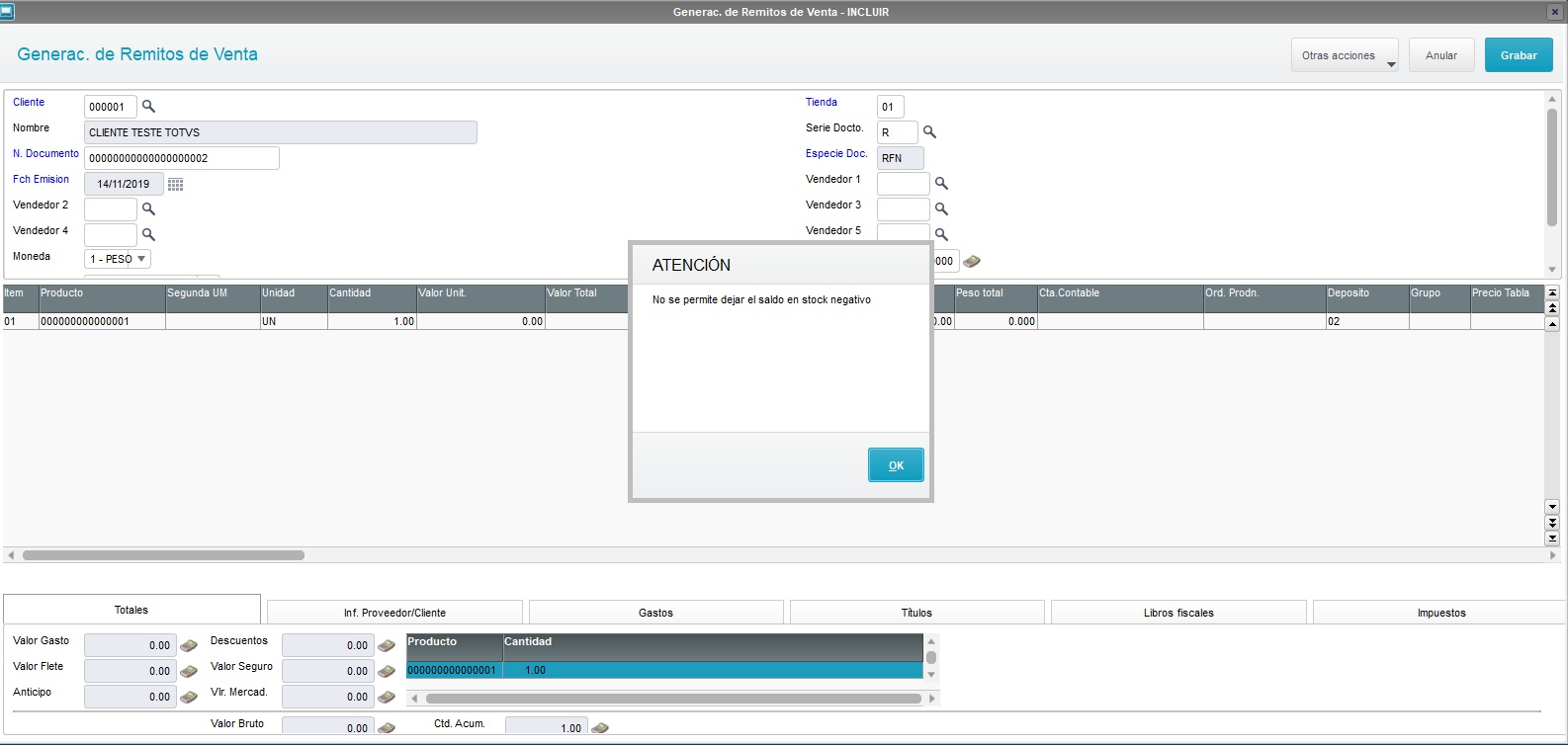Open calculator icon next to Vlr. Mercad.
Image resolution: width=1568 pixels, height=746 pixels.
tap(387, 698)
